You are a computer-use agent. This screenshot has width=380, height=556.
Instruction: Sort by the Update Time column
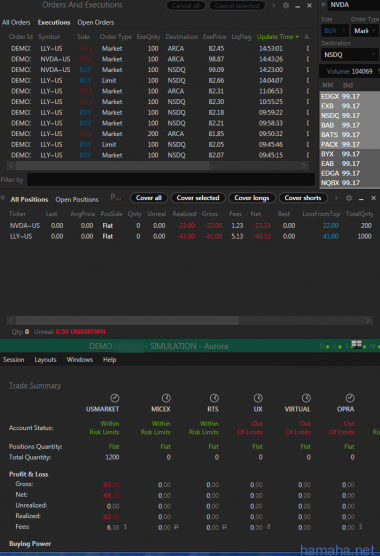[x=278, y=37]
